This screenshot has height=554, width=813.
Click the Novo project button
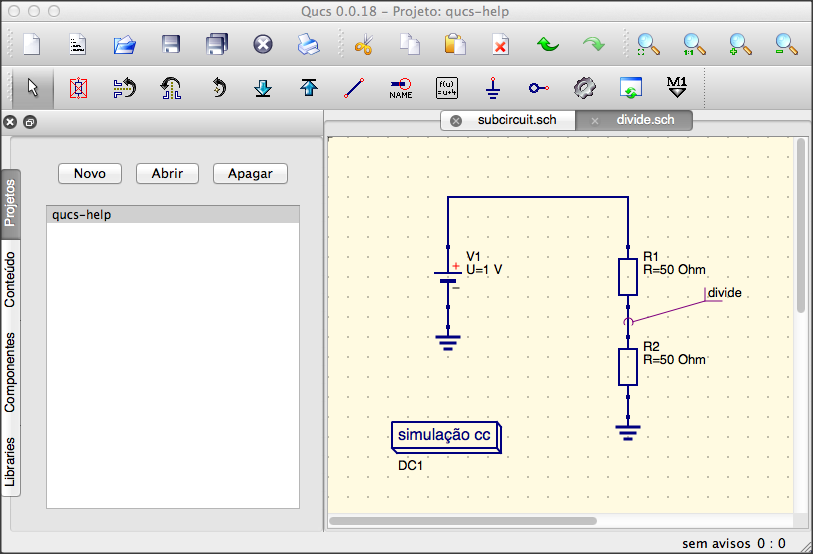coord(90,173)
